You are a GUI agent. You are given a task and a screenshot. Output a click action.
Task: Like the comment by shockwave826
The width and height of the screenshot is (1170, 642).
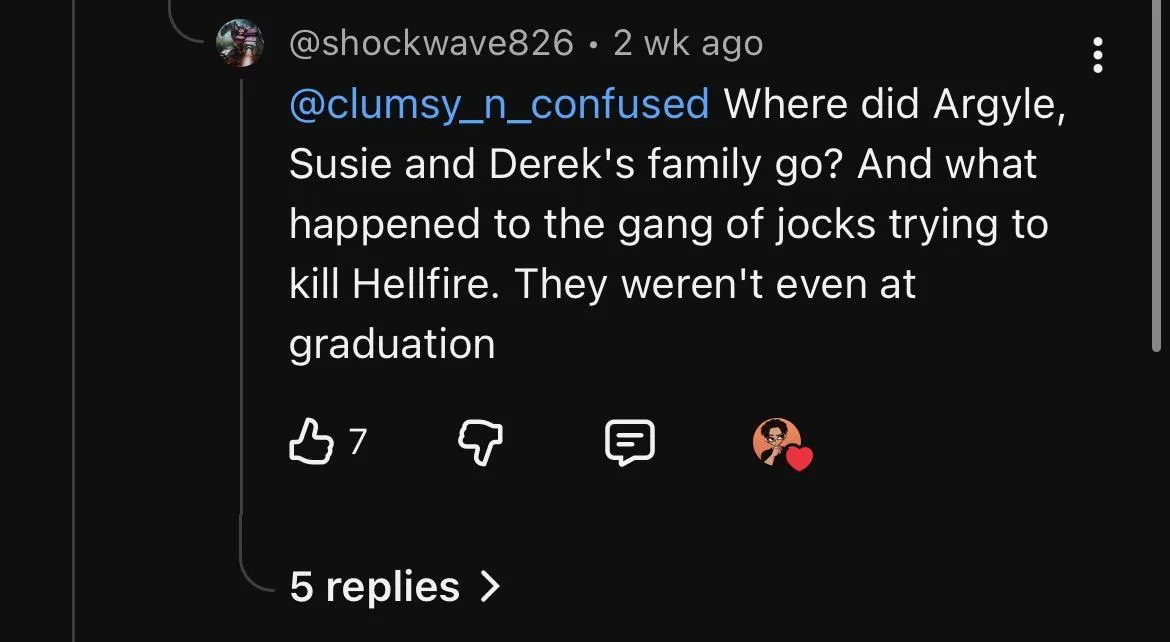tap(311, 442)
